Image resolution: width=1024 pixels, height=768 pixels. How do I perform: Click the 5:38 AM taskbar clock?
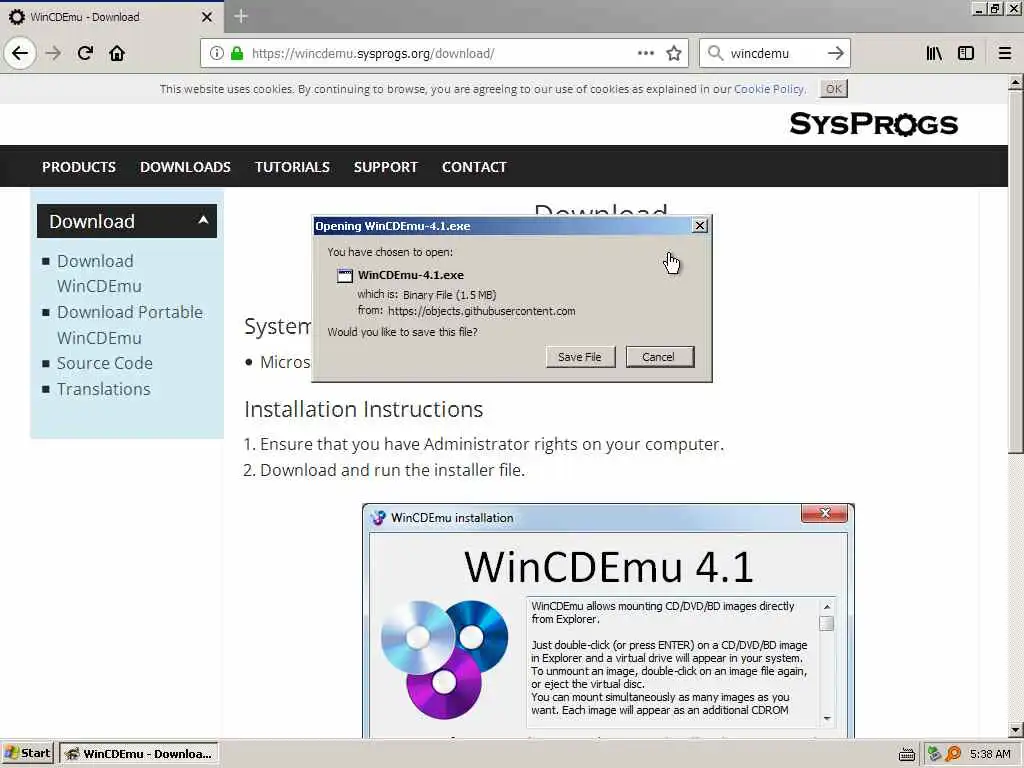coord(990,754)
